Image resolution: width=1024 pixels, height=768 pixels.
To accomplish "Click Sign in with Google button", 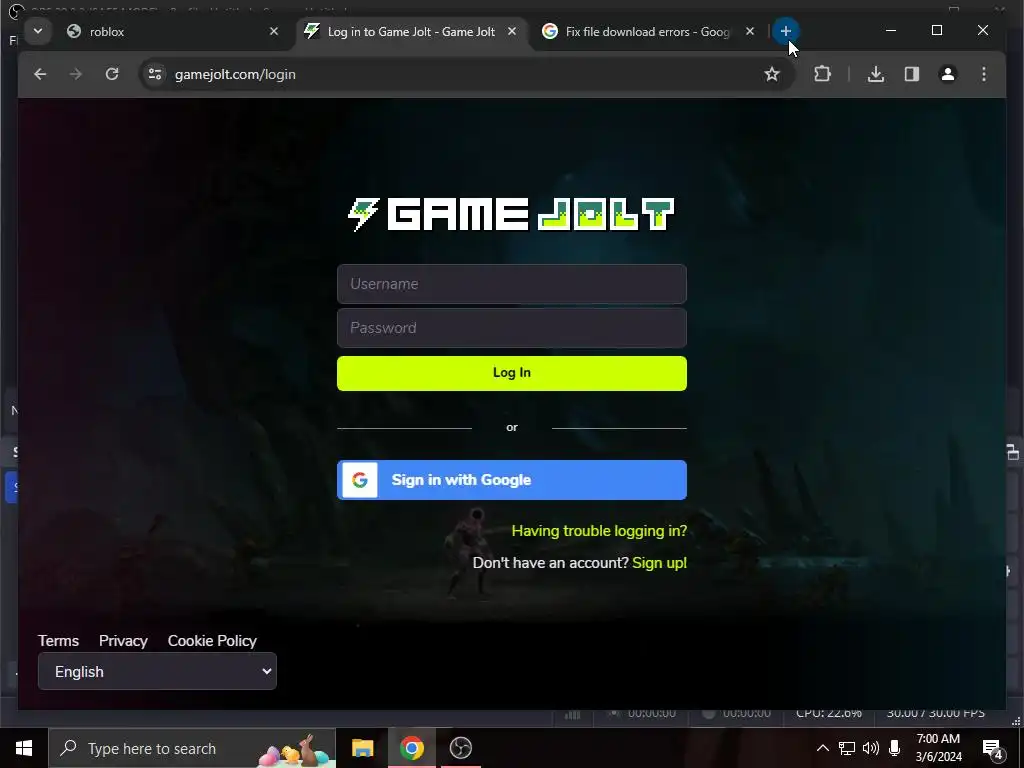I will pyautogui.click(x=511, y=480).
